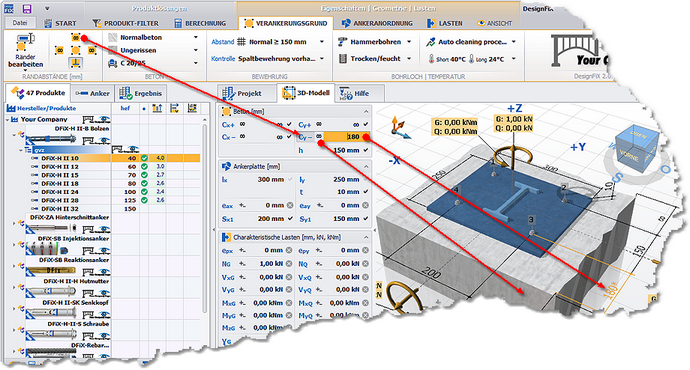Collapse the Ankerplatte [mm] section

click(x=366, y=166)
